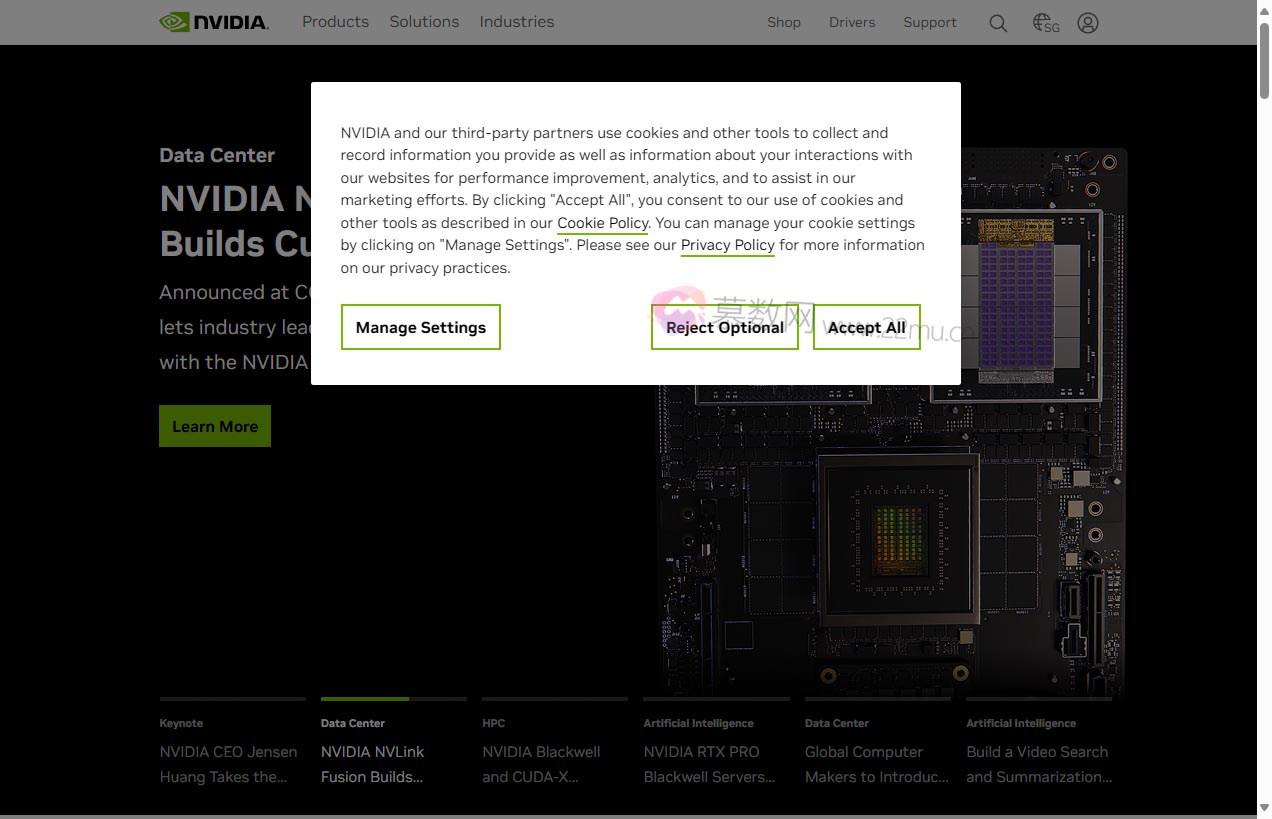Open the Cookie Policy link
This screenshot has width=1272, height=819.
(x=602, y=223)
